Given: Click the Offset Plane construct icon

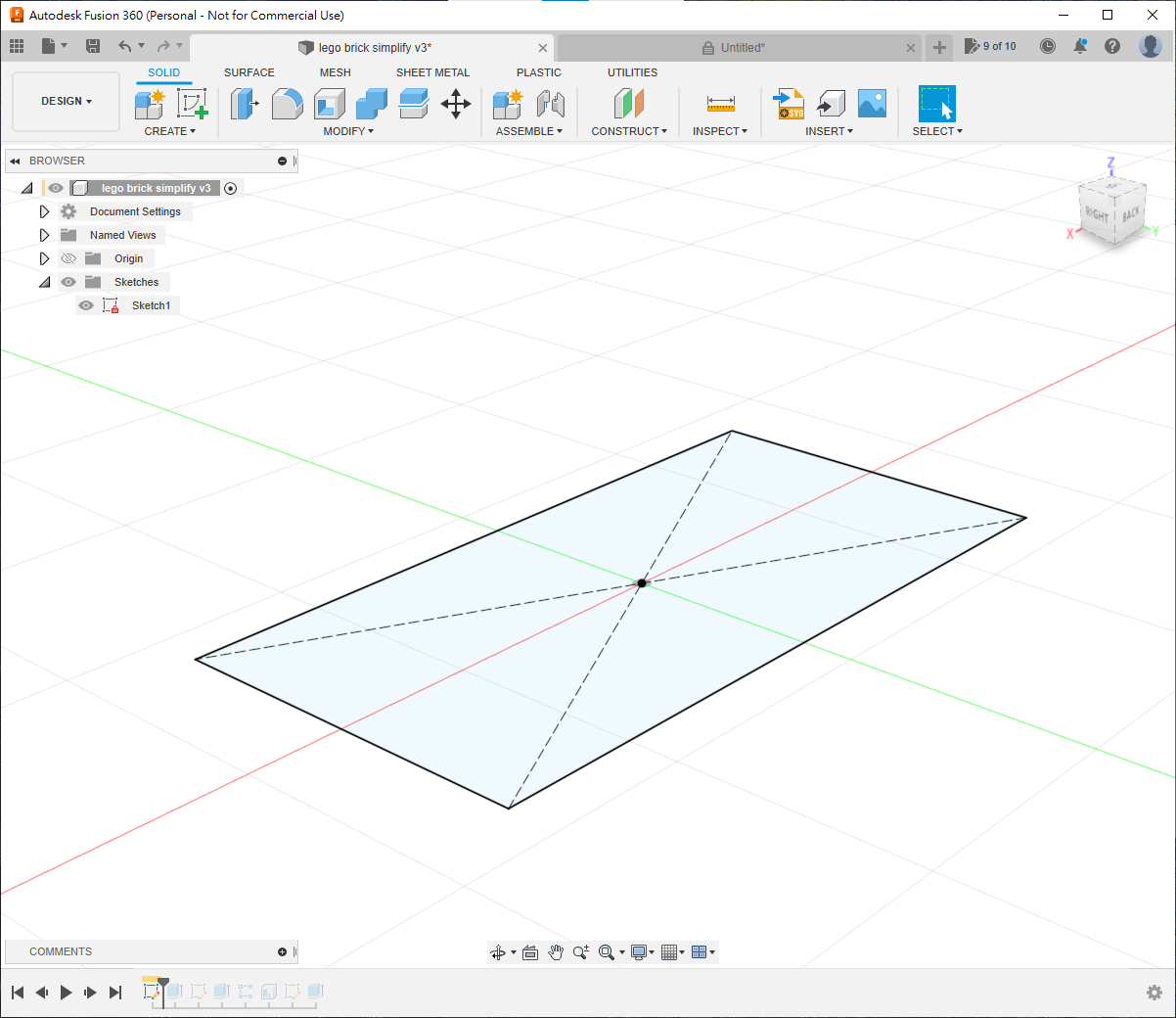Looking at the screenshot, I should coord(629,103).
